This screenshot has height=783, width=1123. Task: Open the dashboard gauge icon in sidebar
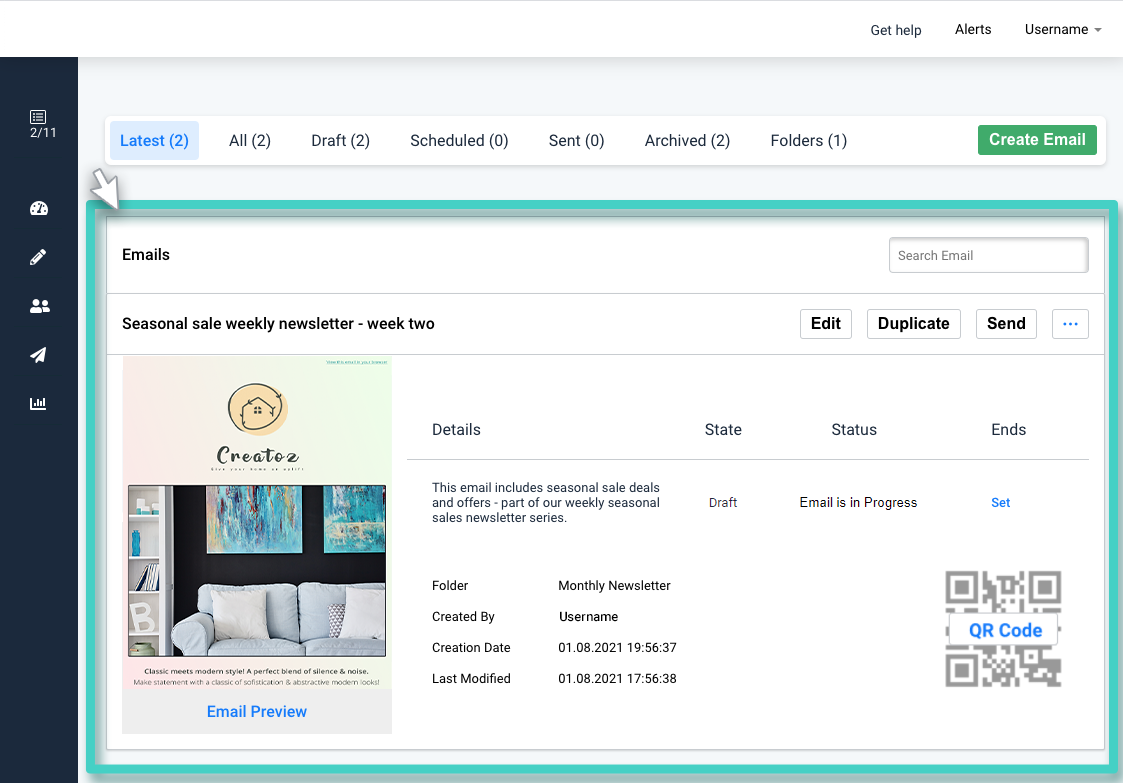click(39, 208)
